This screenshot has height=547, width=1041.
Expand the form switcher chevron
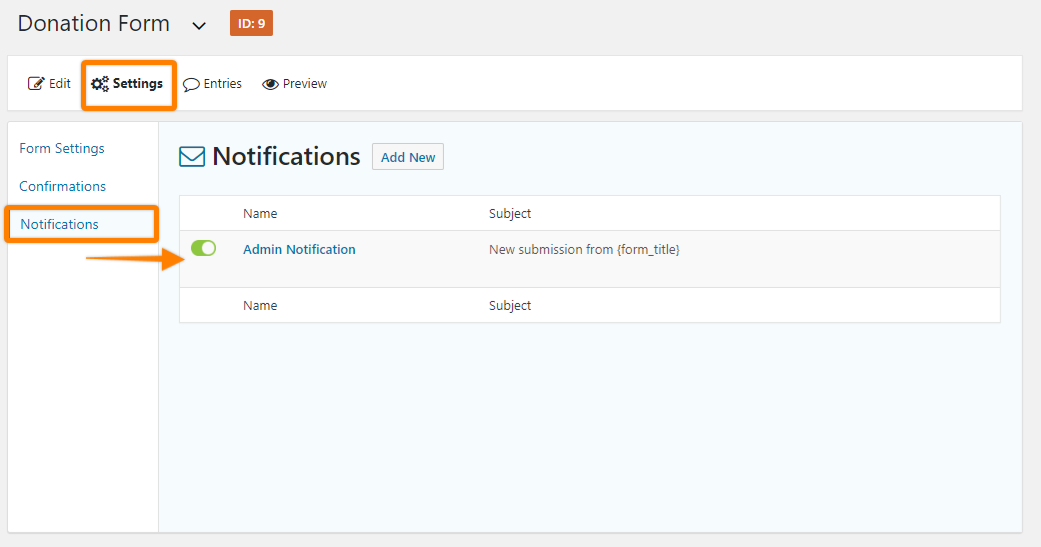pos(199,25)
